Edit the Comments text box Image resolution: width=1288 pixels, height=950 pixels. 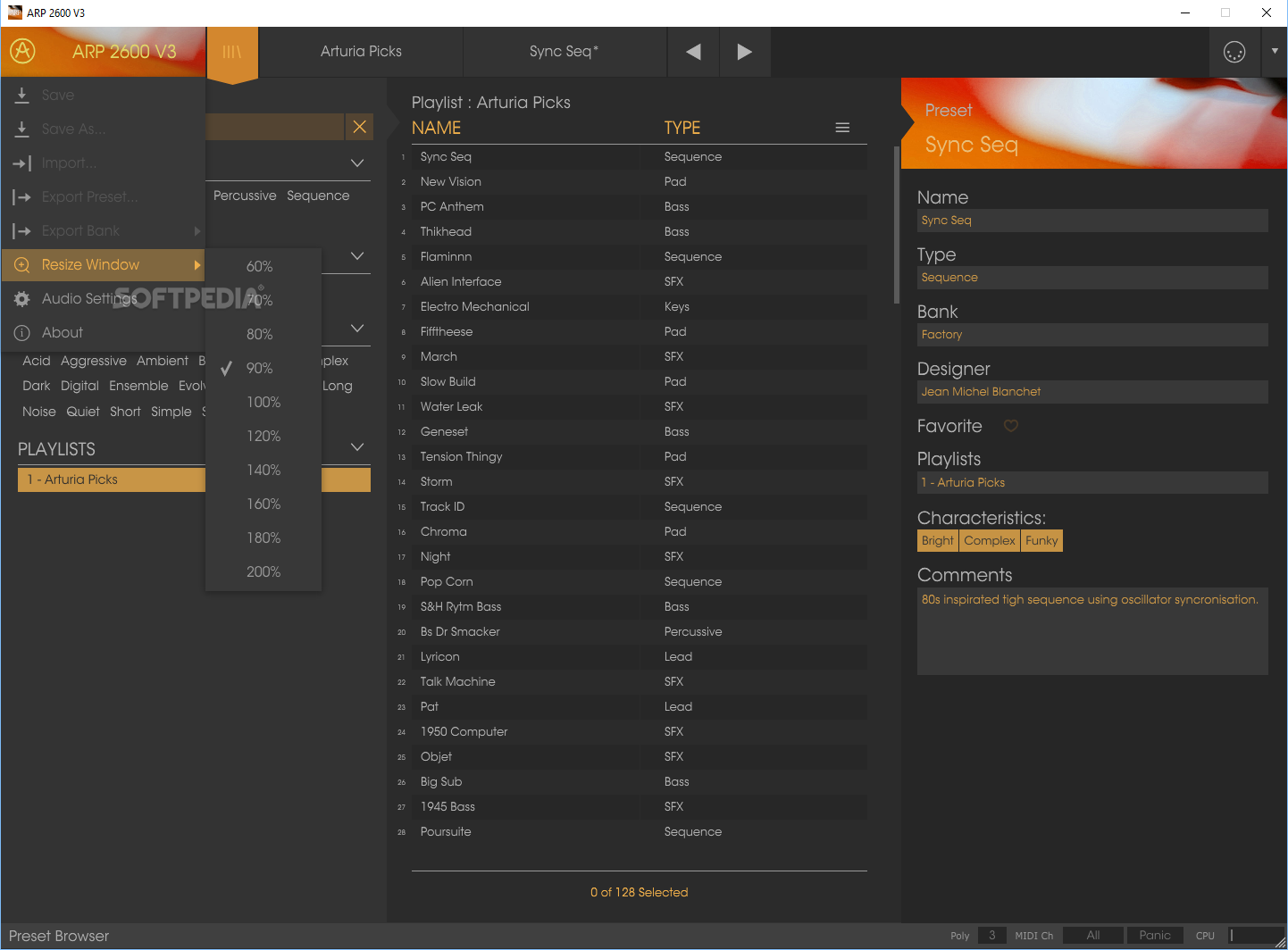tap(1092, 631)
